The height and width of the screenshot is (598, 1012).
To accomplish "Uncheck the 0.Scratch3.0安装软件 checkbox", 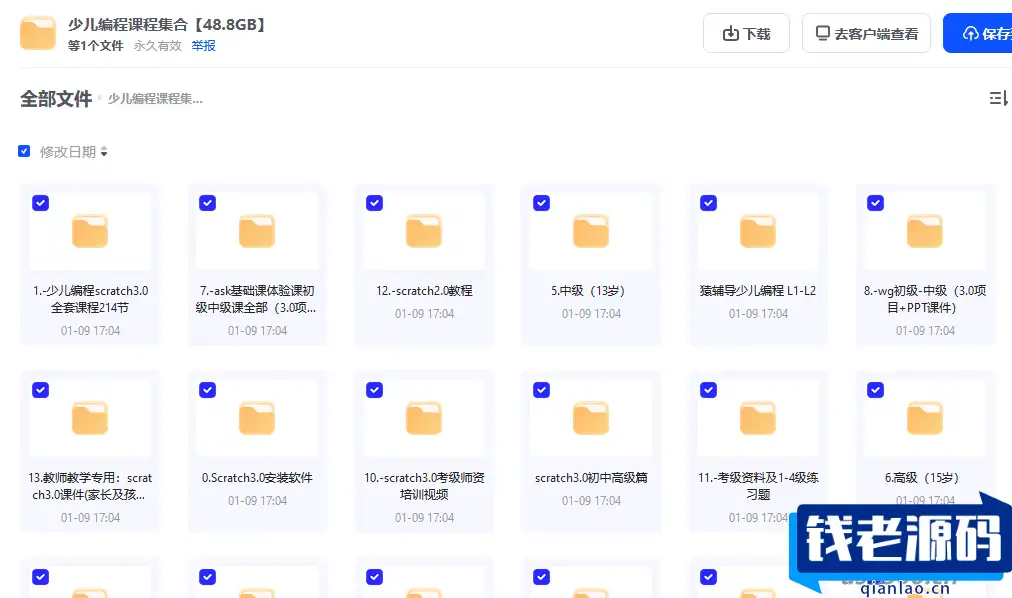I will pyautogui.click(x=207, y=390).
